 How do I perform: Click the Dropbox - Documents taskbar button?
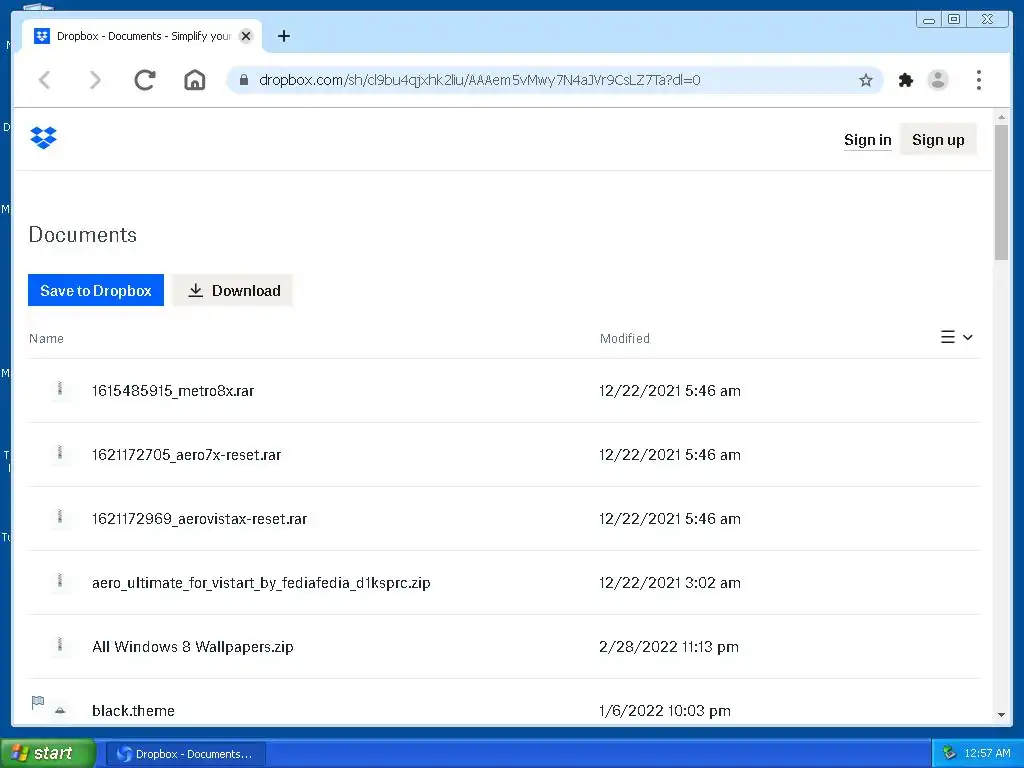(x=185, y=754)
